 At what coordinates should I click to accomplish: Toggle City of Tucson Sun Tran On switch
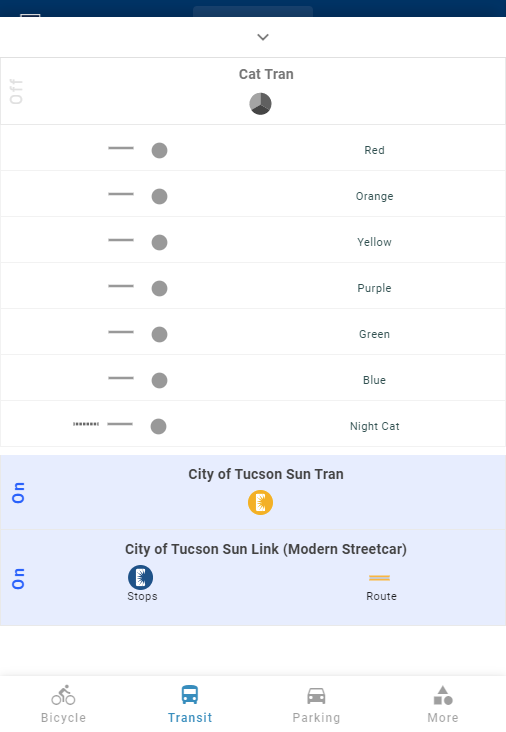click(18, 493)
